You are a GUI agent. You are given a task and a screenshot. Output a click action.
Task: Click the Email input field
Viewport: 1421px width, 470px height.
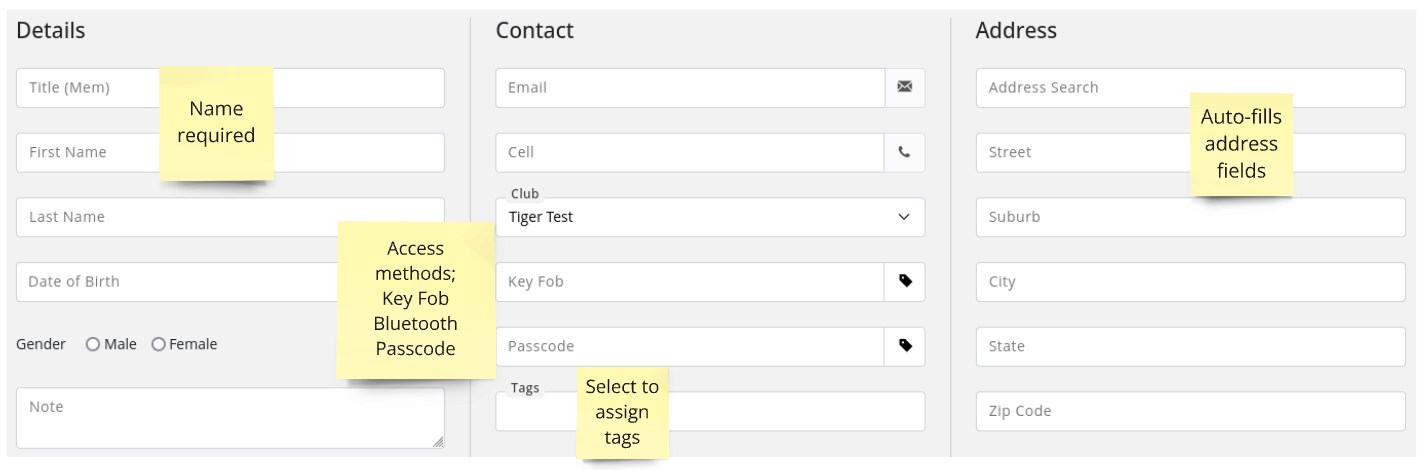pyautogui.click(x=690, y=88)
